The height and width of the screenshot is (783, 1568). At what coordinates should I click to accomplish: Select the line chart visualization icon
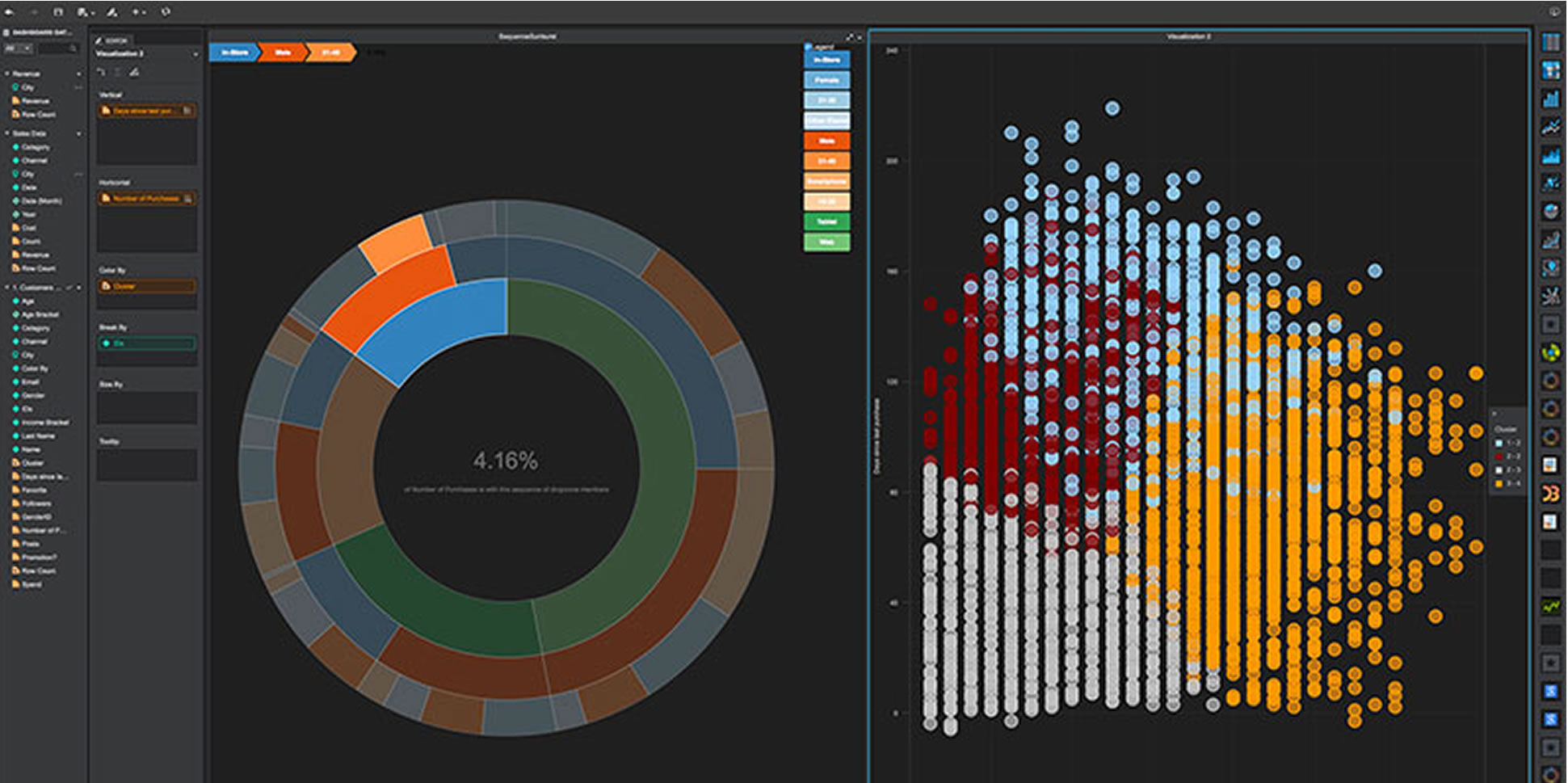click(1550, 127)
